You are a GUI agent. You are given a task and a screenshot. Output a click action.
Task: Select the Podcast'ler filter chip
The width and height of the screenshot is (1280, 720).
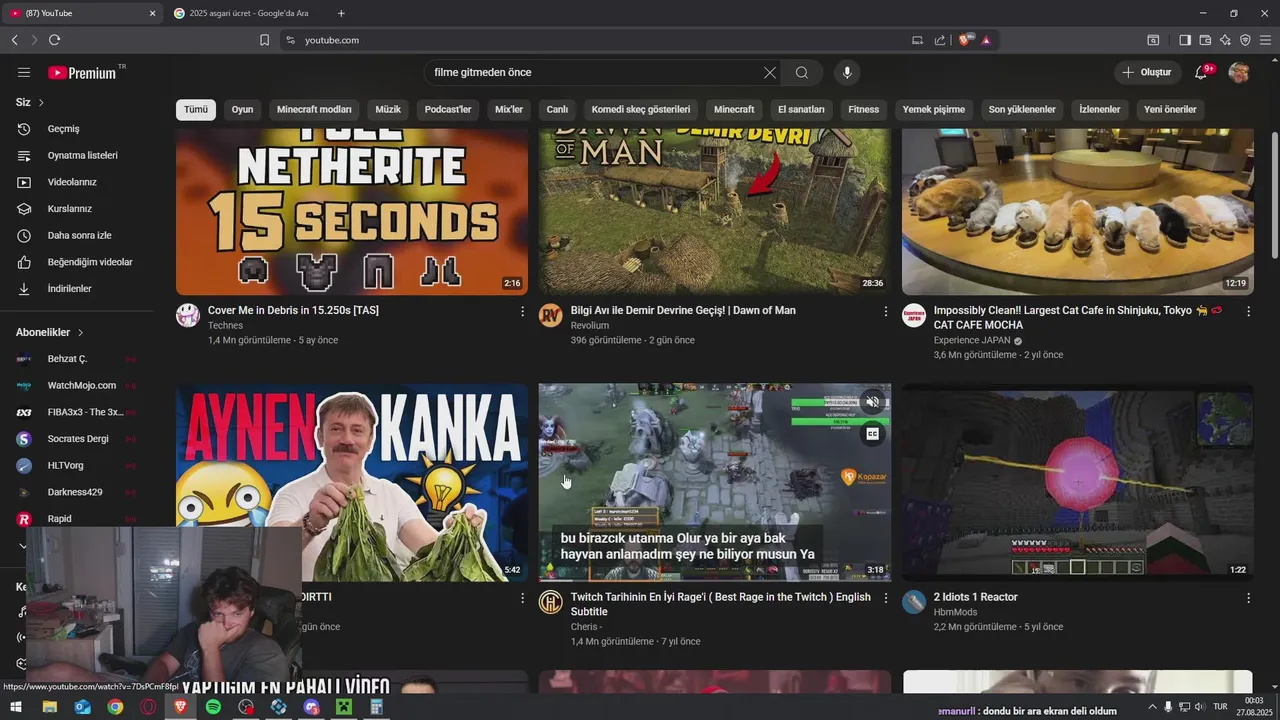coord(448,110)
